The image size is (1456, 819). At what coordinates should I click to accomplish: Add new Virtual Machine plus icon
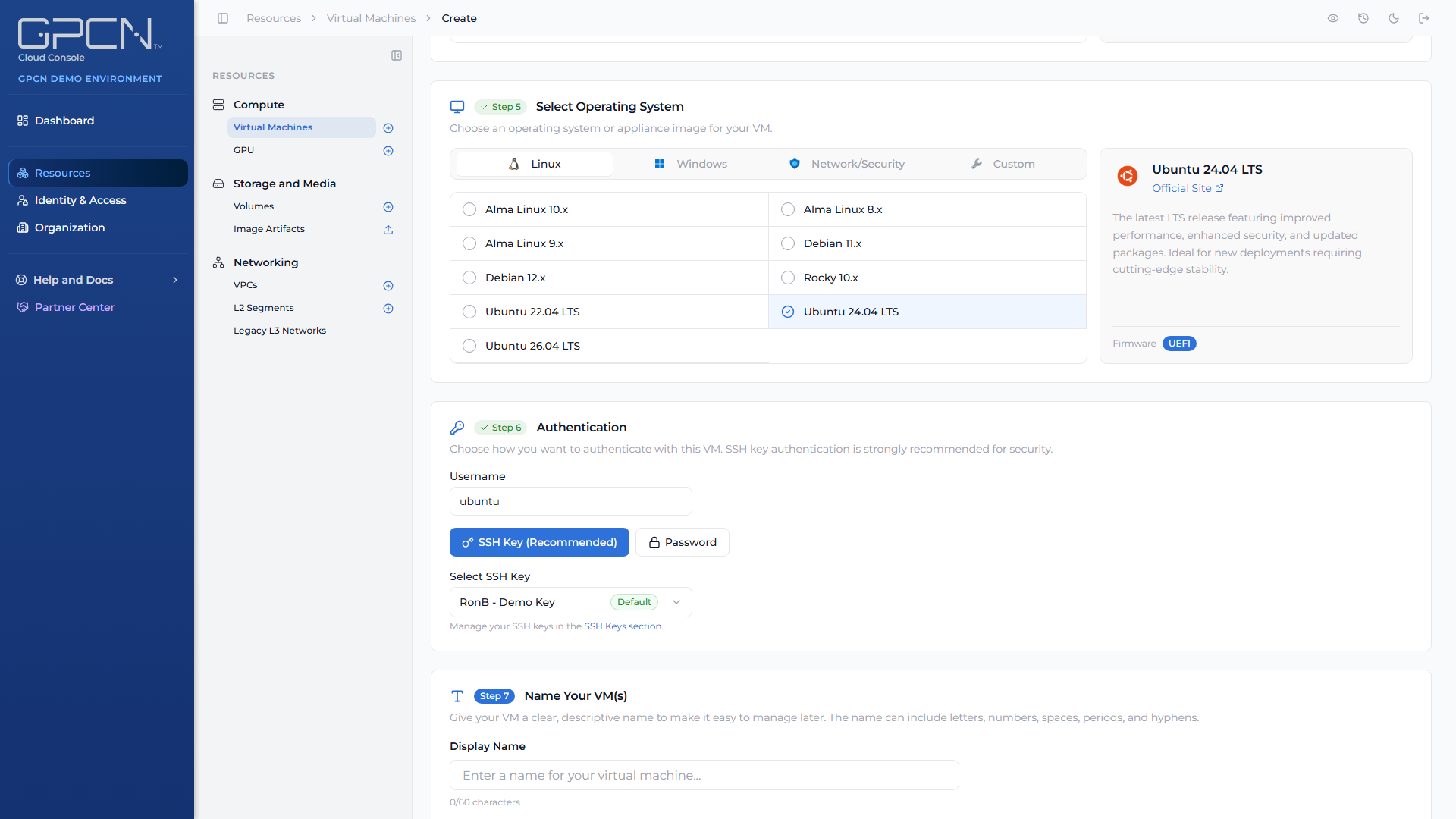pyautogui.click(x=388, y=128)
